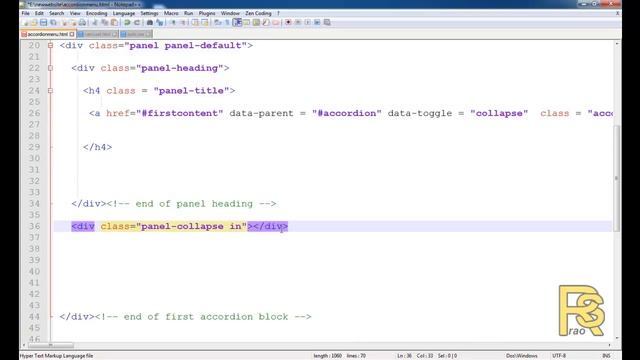
Task: Click the Close document toolbar icon
Action: 63,22
